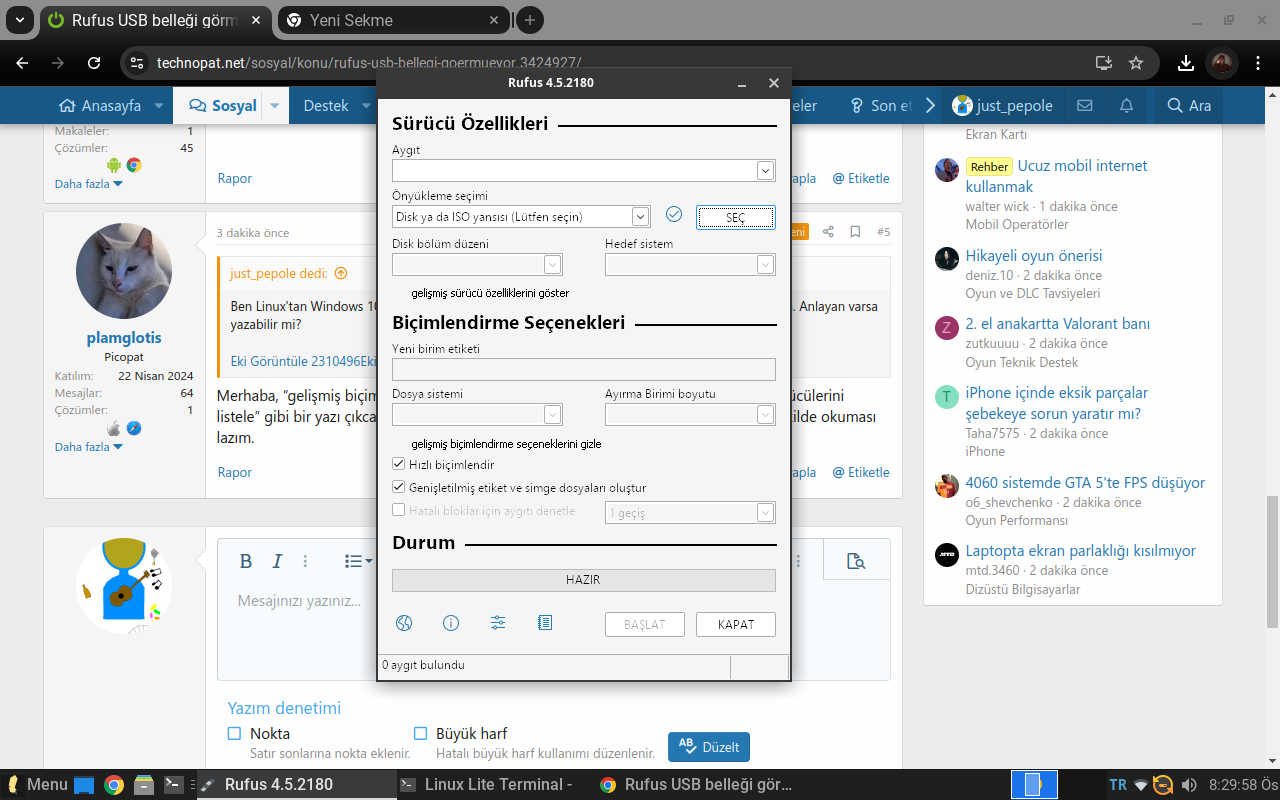Go back in browser history
This screenshot has height=800, width=1280.
tap(23, 63)
